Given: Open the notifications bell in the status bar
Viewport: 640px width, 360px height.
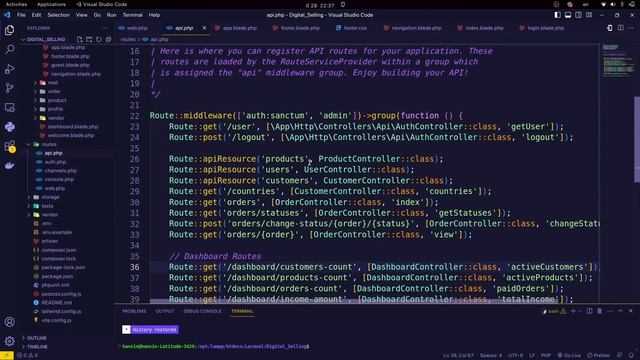Looking at the screenshot, I should (631, 355).
